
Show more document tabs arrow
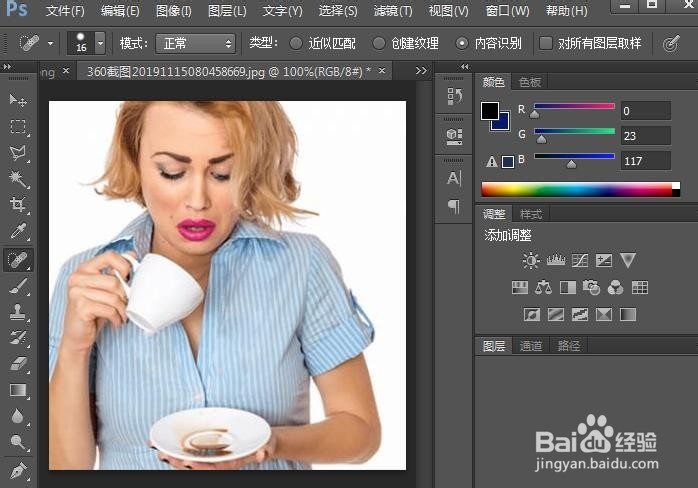[x=421, y=71]
